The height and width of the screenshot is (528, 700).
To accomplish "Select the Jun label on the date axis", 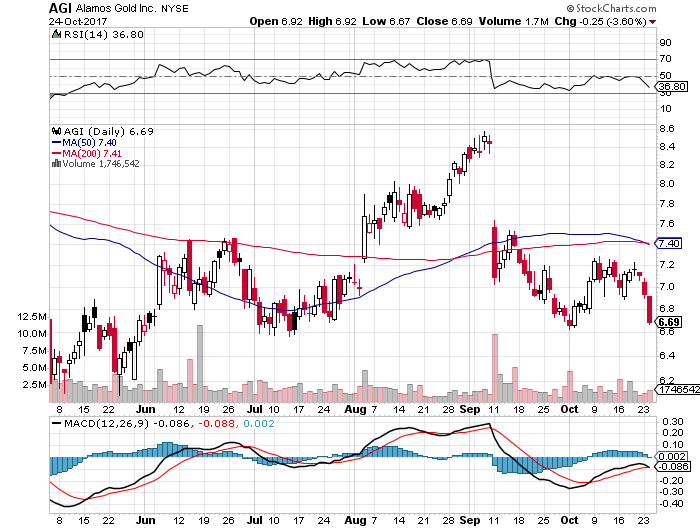I will tap(146, 409).
